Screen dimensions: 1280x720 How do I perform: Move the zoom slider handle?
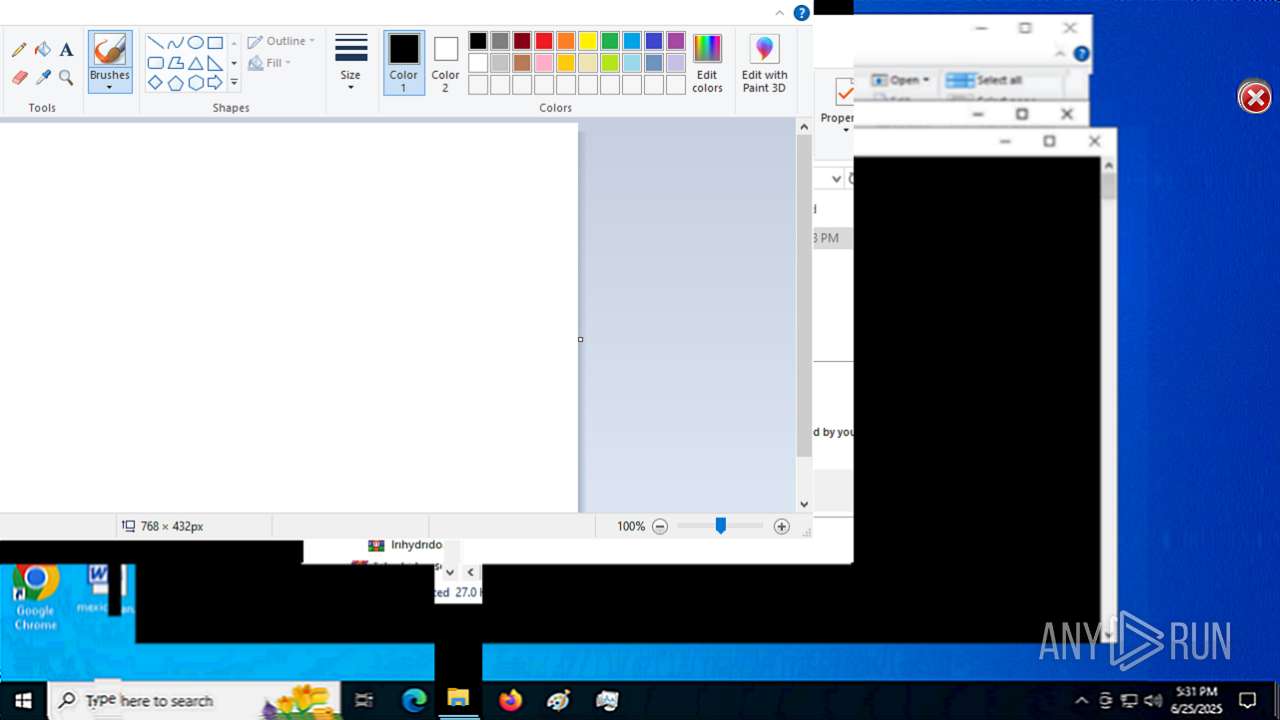720,526
